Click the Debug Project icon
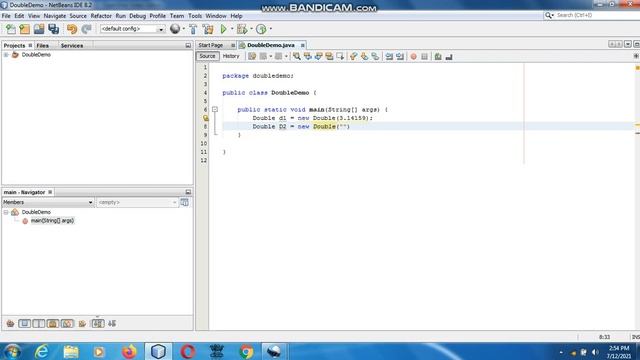This screenshot has height=360, width=640. pyautogui.click(x=242, y=29)
